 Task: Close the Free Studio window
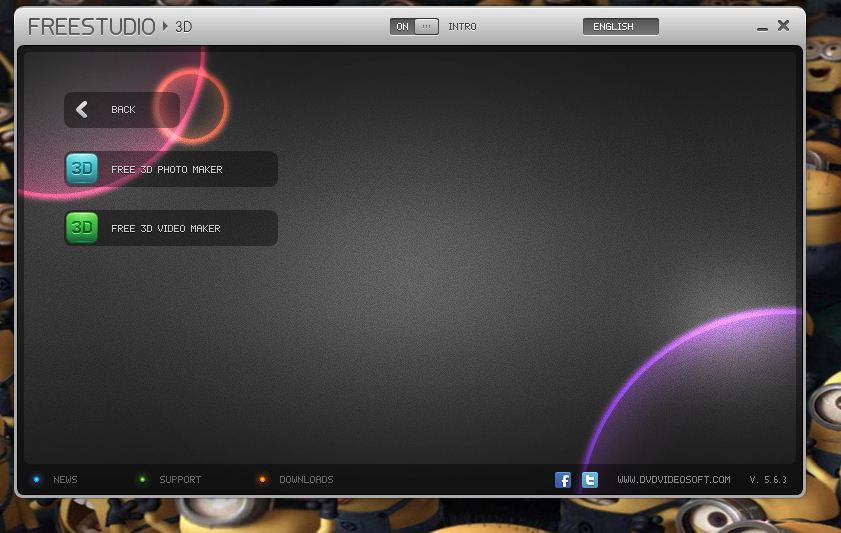pyautogui.click(x=784, y=25)
